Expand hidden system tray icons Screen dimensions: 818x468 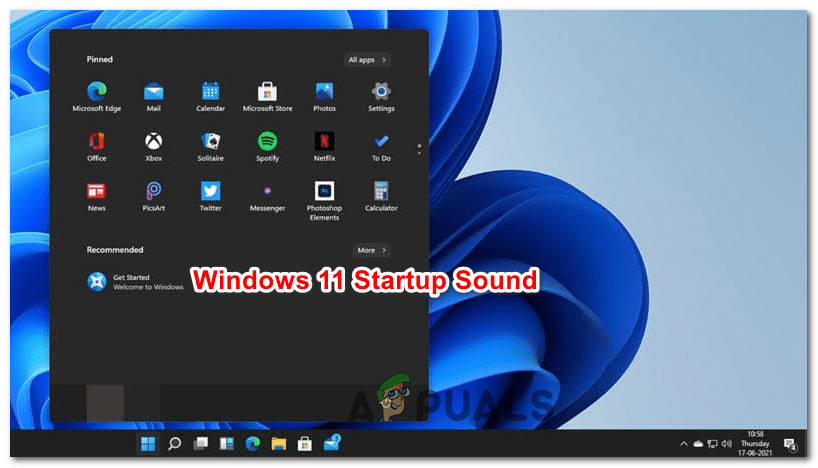pyautogui.click(x=683, y=444)
